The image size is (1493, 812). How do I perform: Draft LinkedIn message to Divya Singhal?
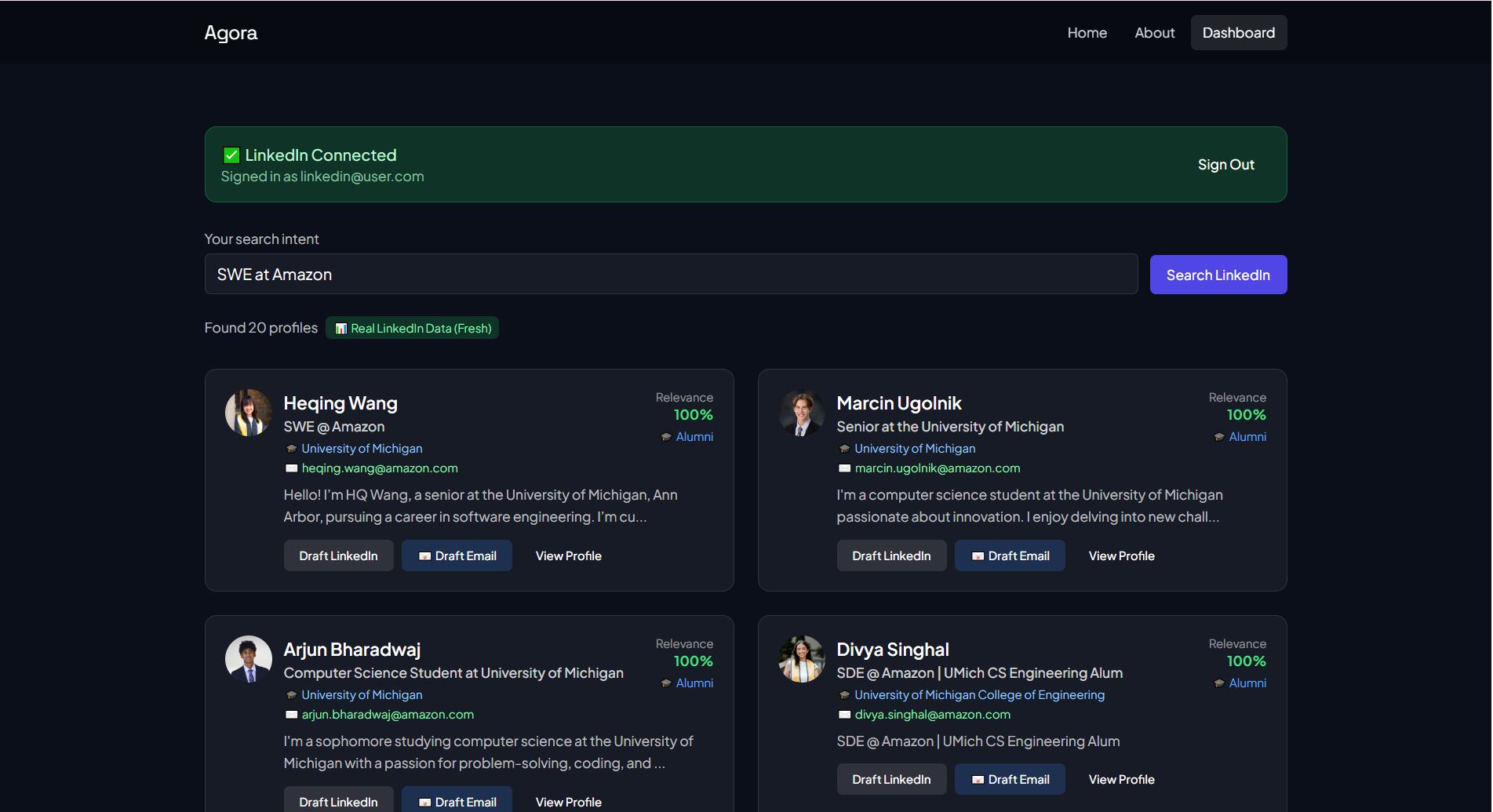coord(891,779)
